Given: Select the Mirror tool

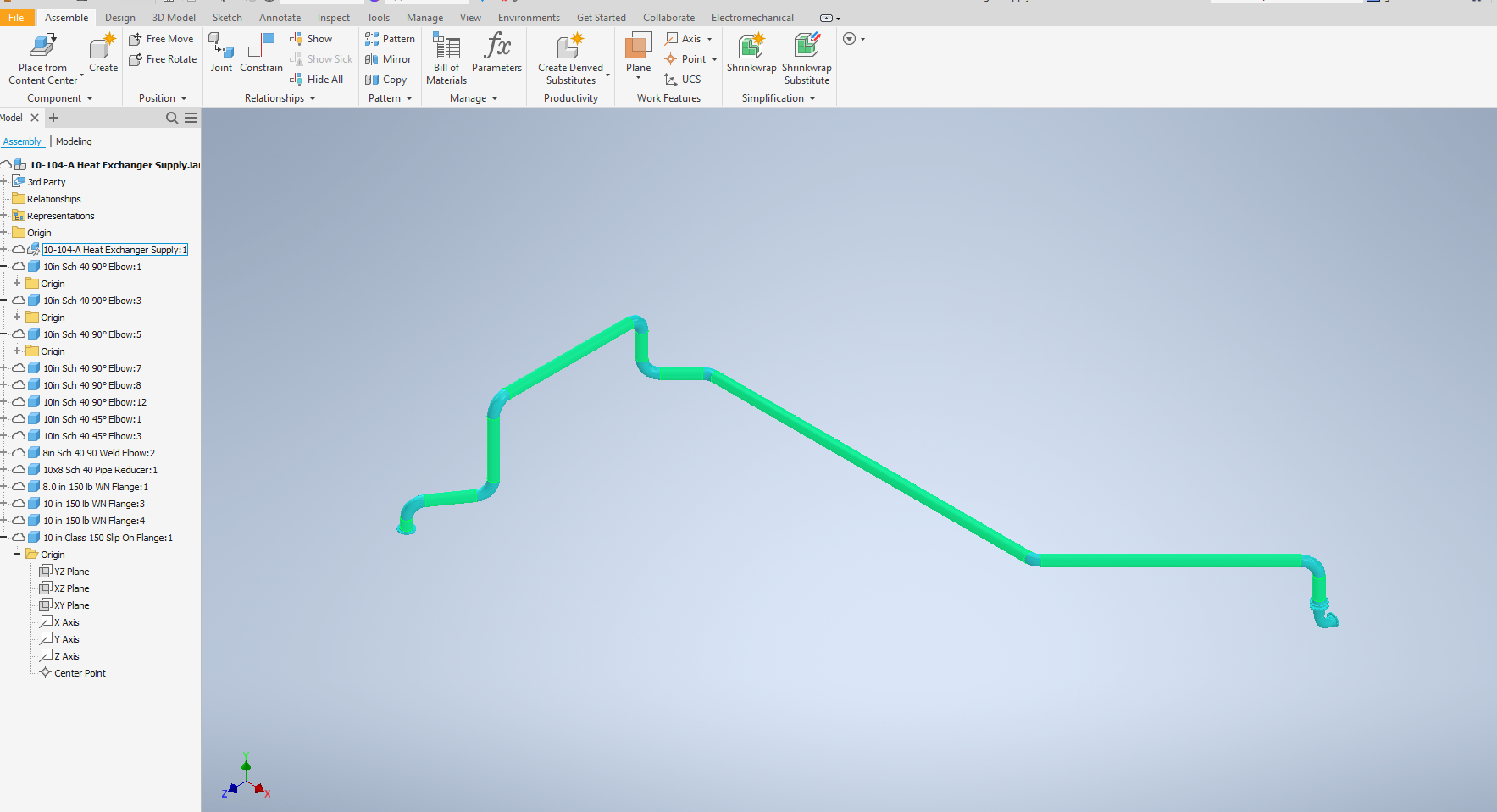Looking at the screenshot, I should tap(389, 58).
